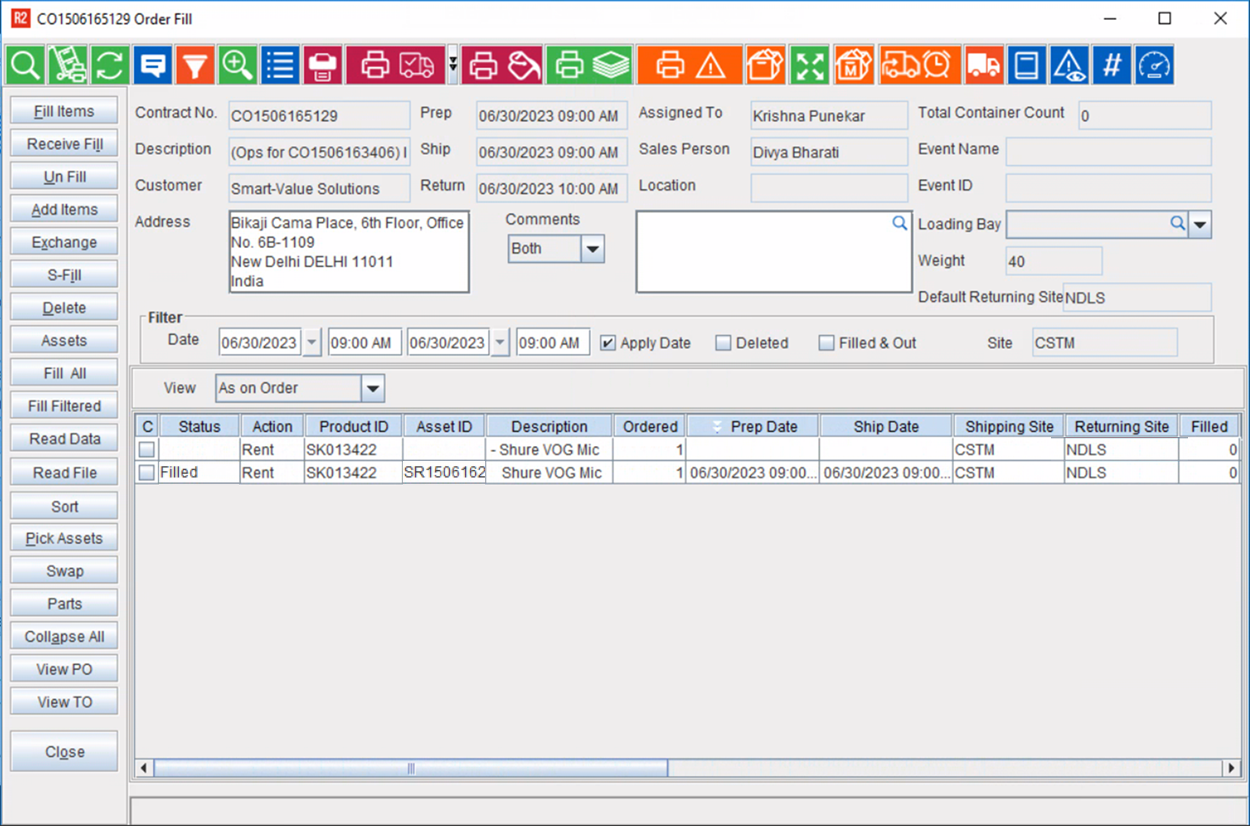The width and height of the screenshot is (1250, 827).
Task: Click the Fill Items button
Action: coord(63,110)
